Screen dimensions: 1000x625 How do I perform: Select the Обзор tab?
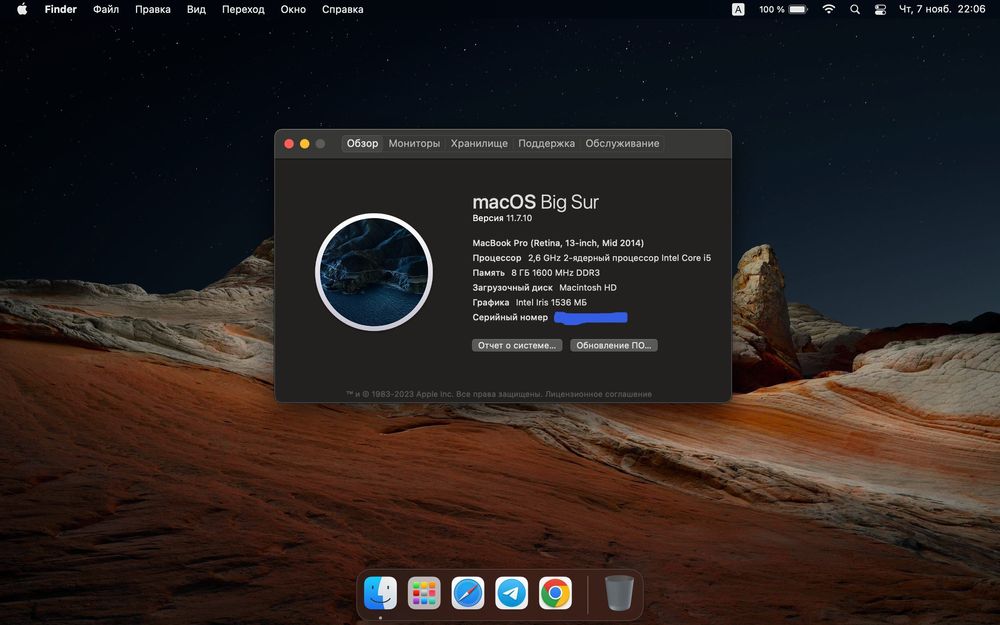pos(362,143)
